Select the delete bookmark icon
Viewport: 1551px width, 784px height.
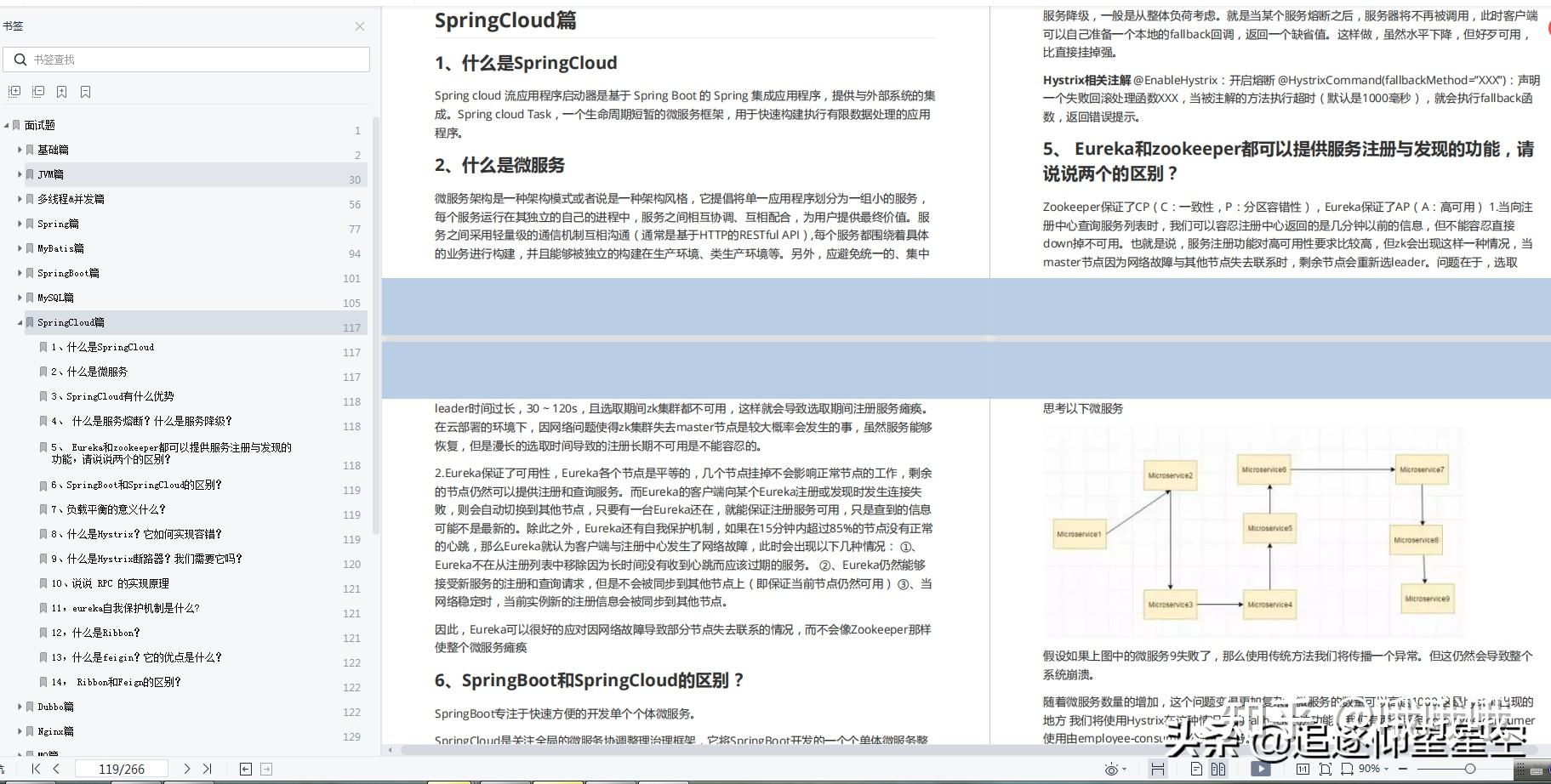85,91
